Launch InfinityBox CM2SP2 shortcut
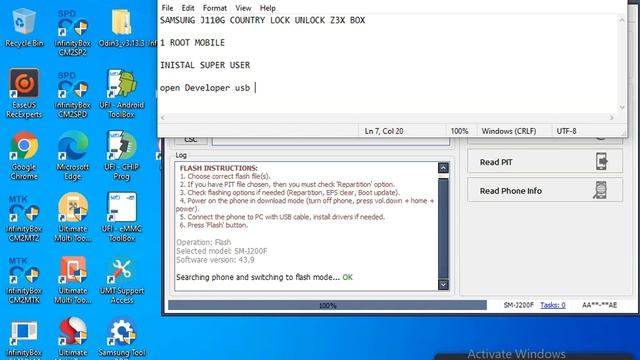640x360 pixels. (x=73, y=33)
